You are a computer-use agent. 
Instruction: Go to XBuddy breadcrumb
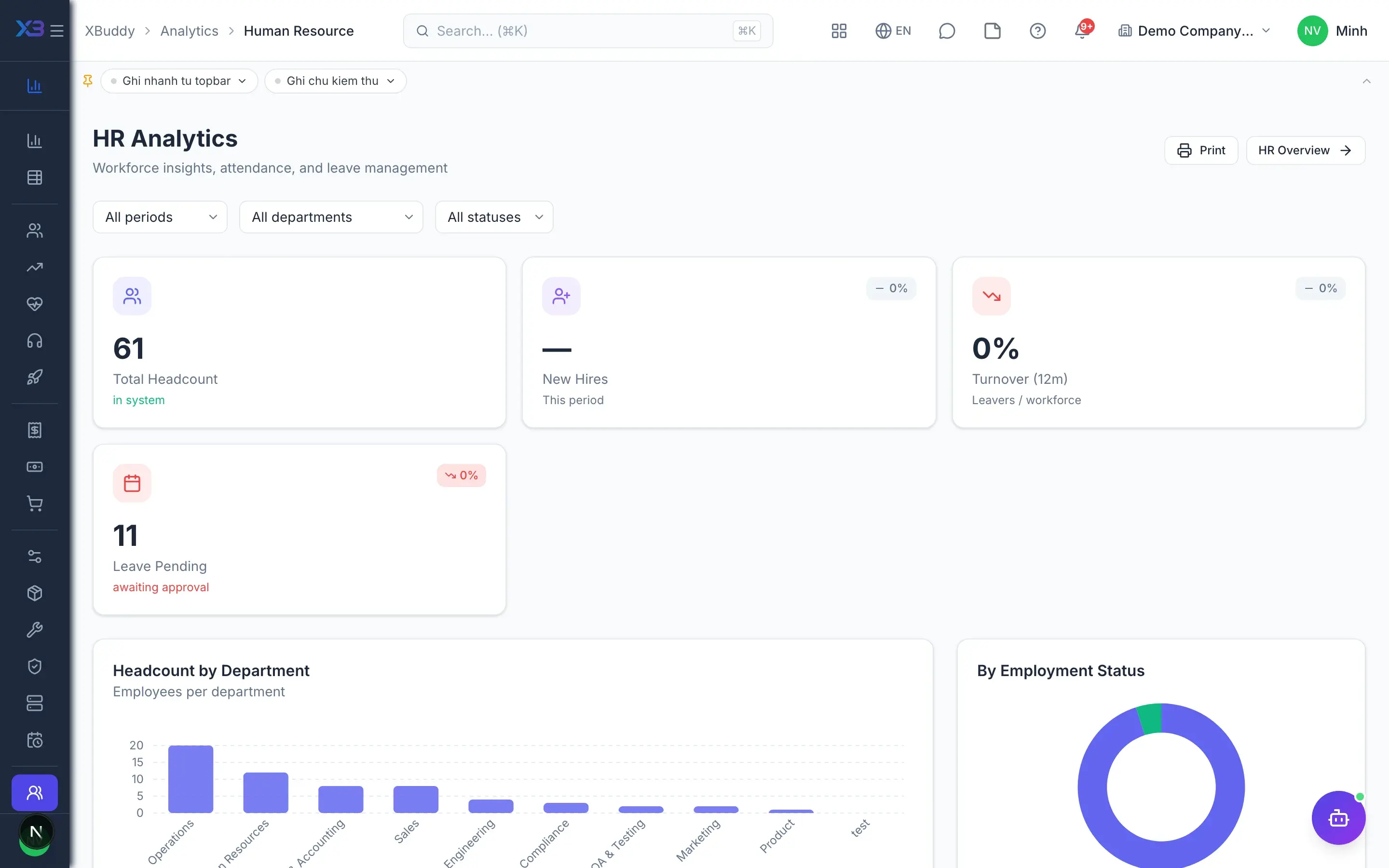click(109, 31)
